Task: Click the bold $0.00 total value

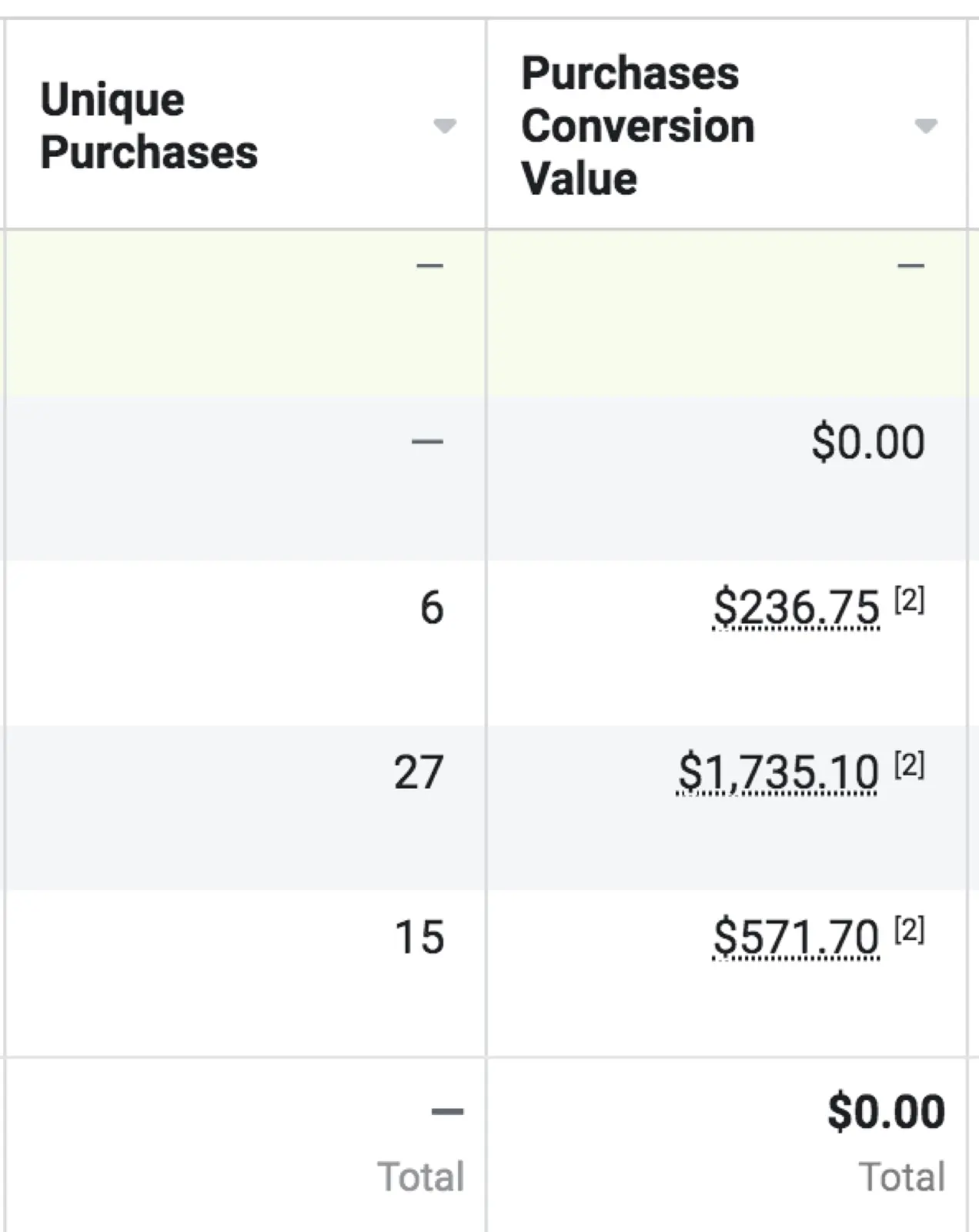Action: tap(886, 1112)
